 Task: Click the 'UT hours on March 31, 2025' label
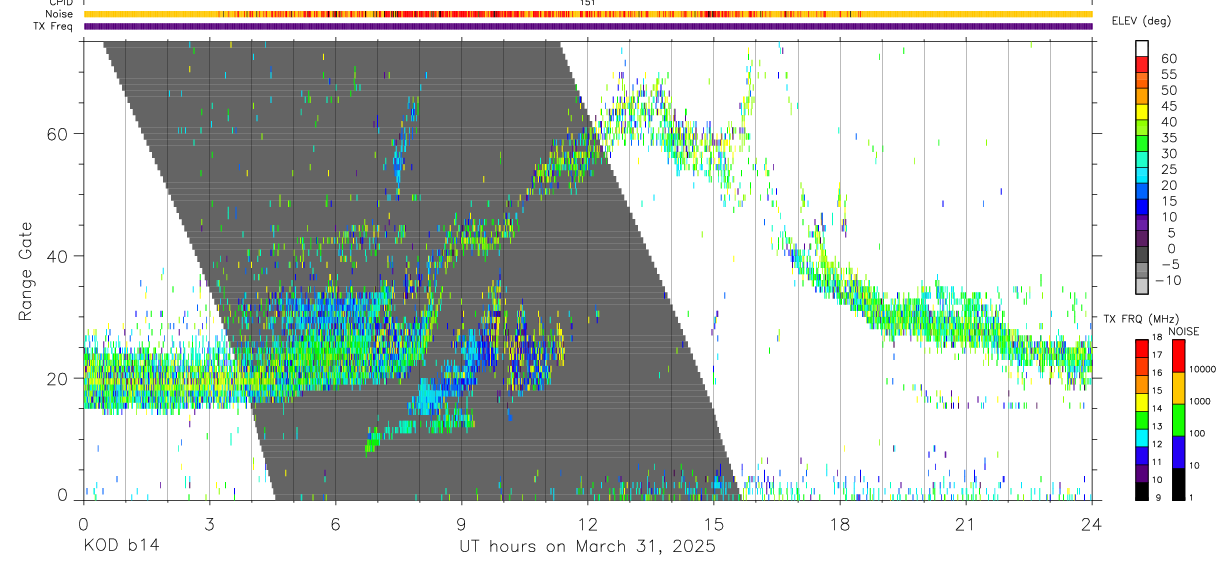[x=587, y=547]
